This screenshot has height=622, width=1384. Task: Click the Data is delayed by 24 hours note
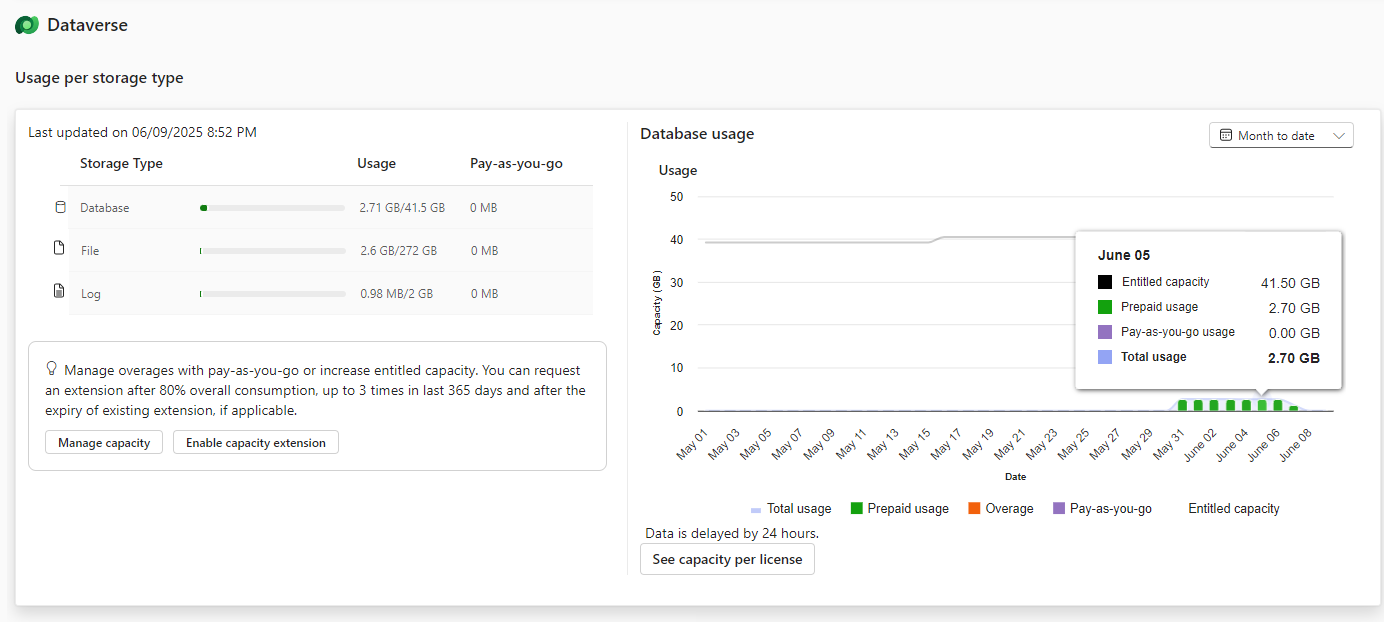(732, 533)
